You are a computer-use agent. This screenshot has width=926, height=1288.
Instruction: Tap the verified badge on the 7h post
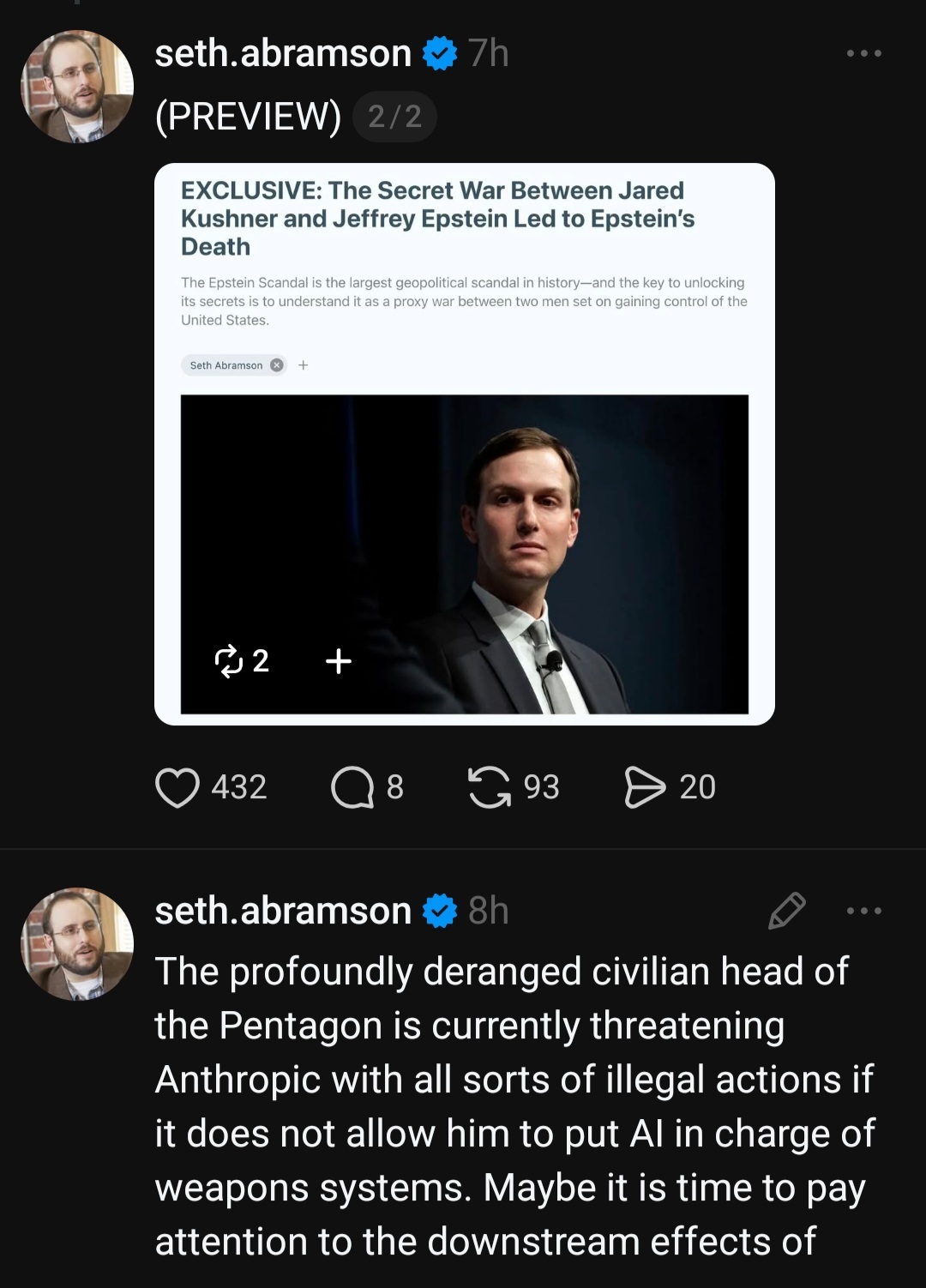tap(440, 53)
